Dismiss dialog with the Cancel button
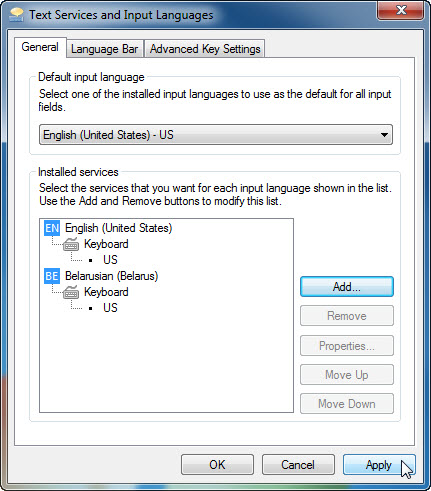431x491 pixels. click(x=298, y=465)
